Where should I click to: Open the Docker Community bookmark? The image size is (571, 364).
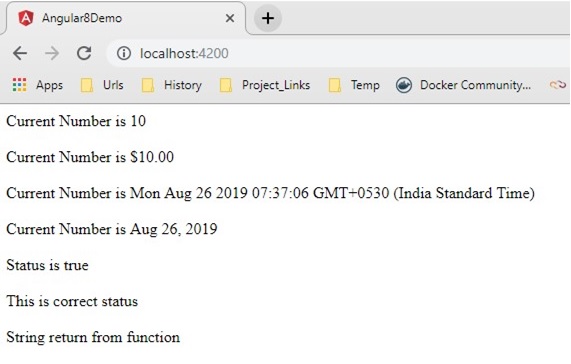(463, 85)
